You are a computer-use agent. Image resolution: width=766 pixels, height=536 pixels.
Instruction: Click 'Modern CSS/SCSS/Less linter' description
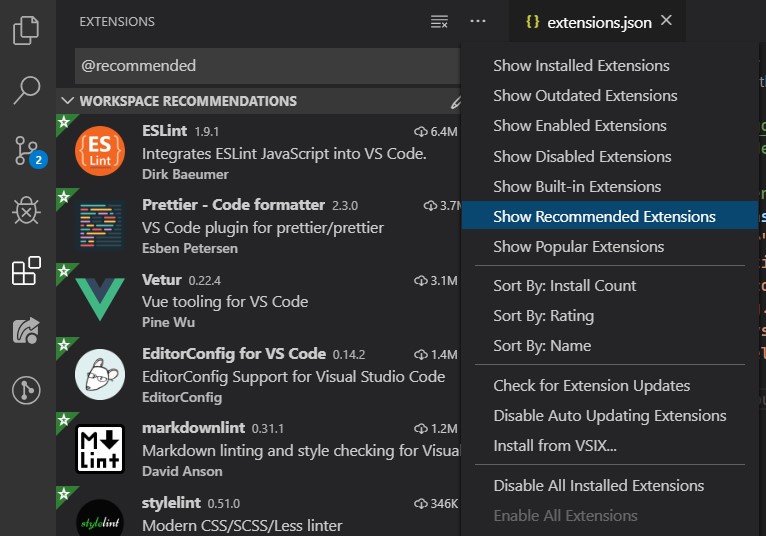point(242,526)
